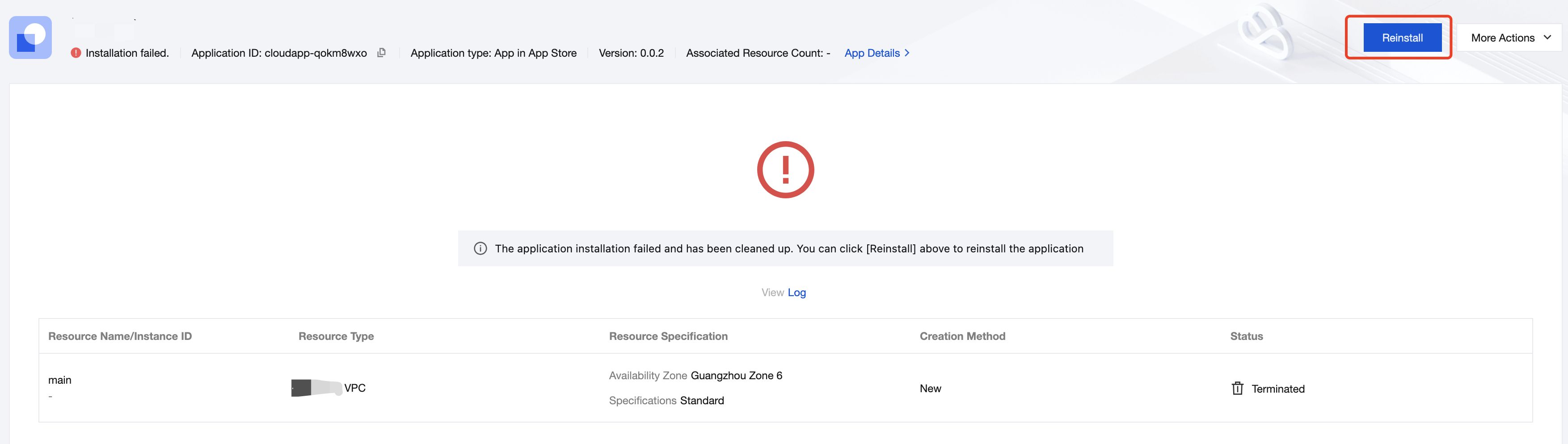This screenshot has height=444, width=1568.
Task: Click the Status column header
Action: pos(1246,336)
